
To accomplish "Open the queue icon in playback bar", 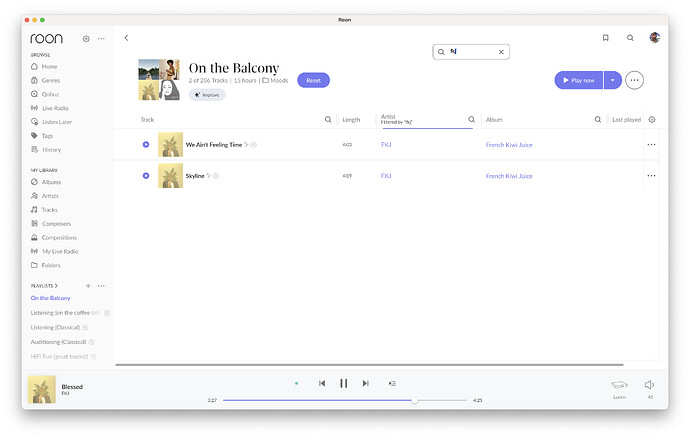I will [392, 383].
